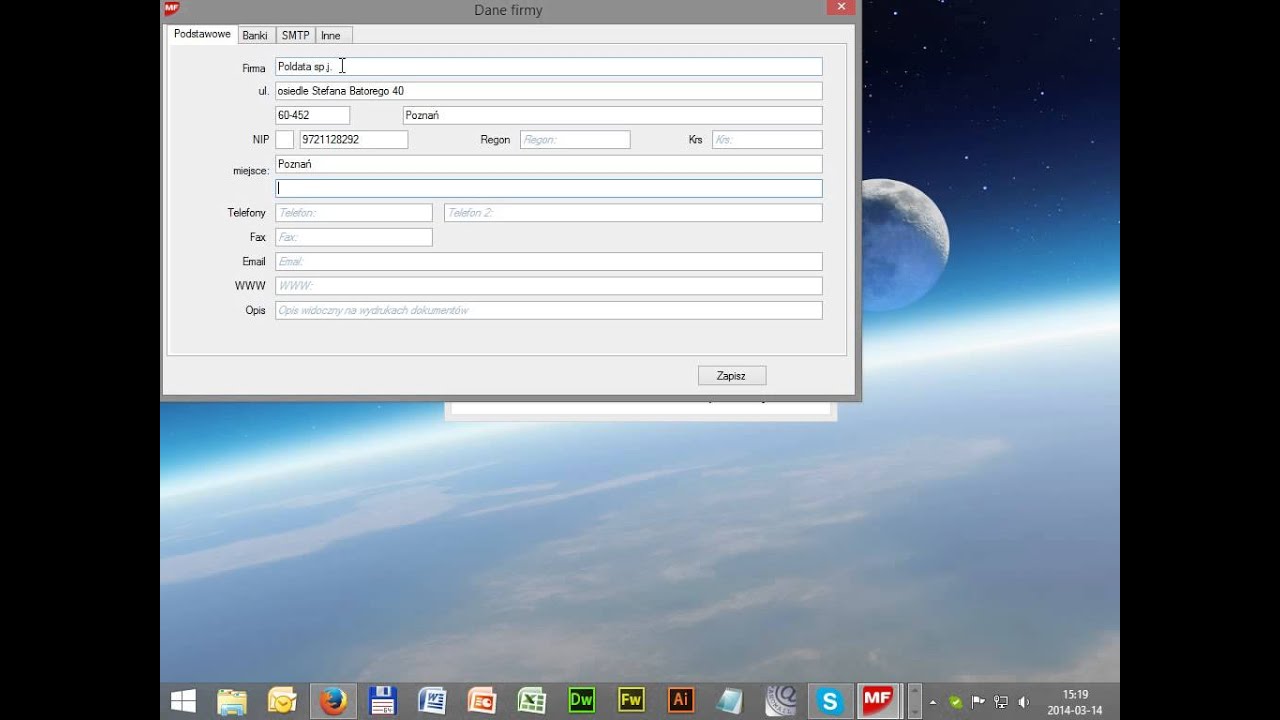The height and width of the screenshot is (720, 1280).
Task: Focus the Fax input field
Action: [354, 237]
